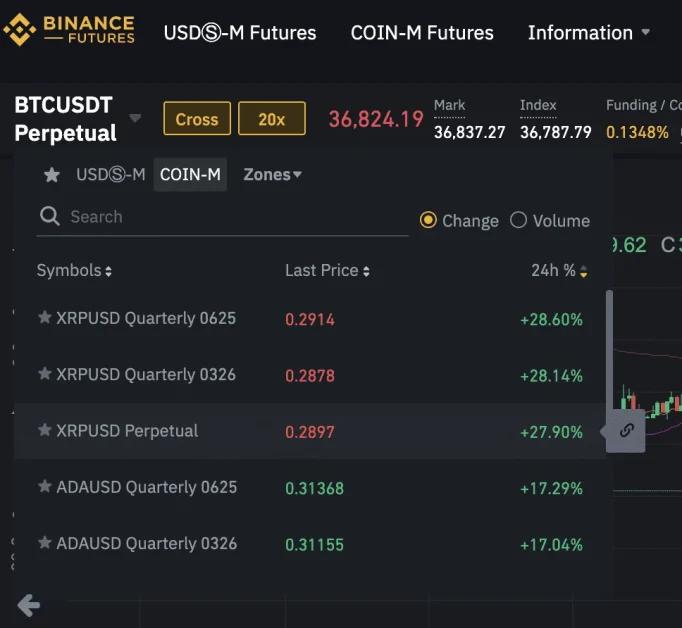This screenshot has width=682, height=628.
Task: Click the Cross margin mode button
Action: point(196,119)
